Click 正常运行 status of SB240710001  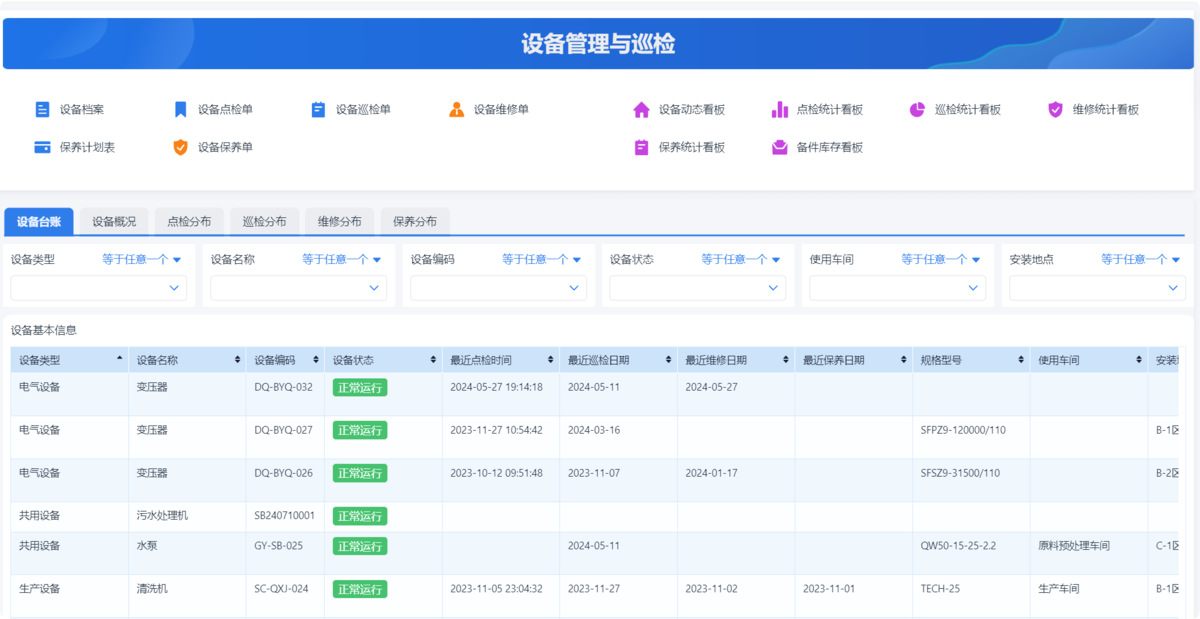360,516
